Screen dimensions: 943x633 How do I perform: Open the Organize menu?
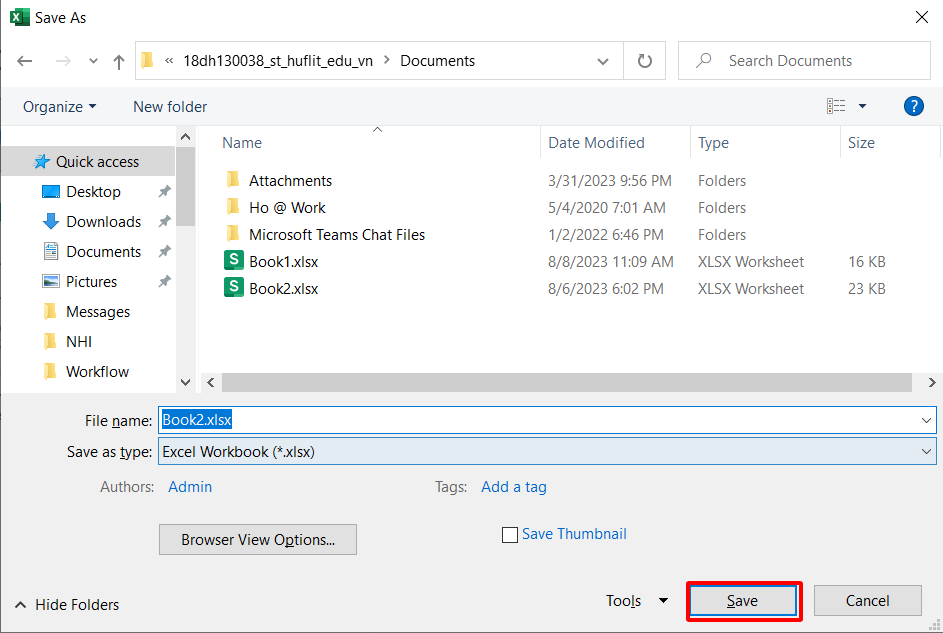[58, 106]
